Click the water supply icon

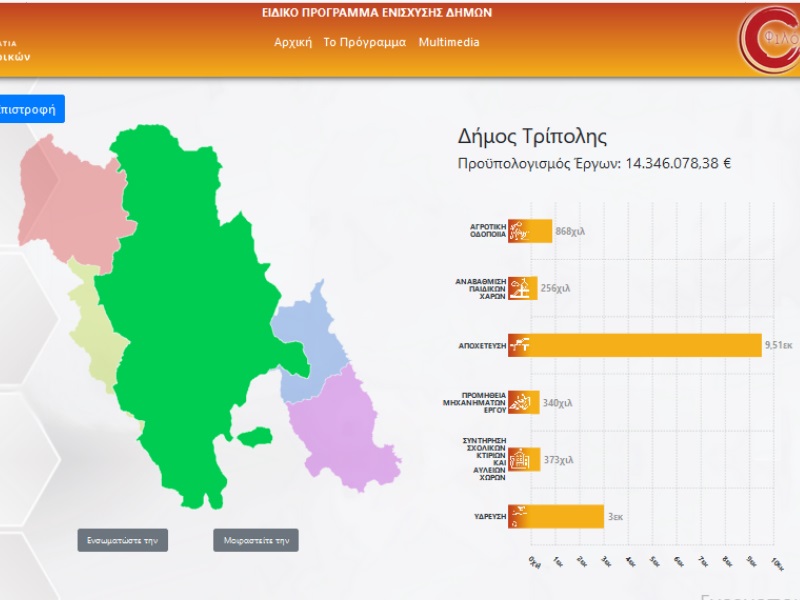(x=519, y=517)
